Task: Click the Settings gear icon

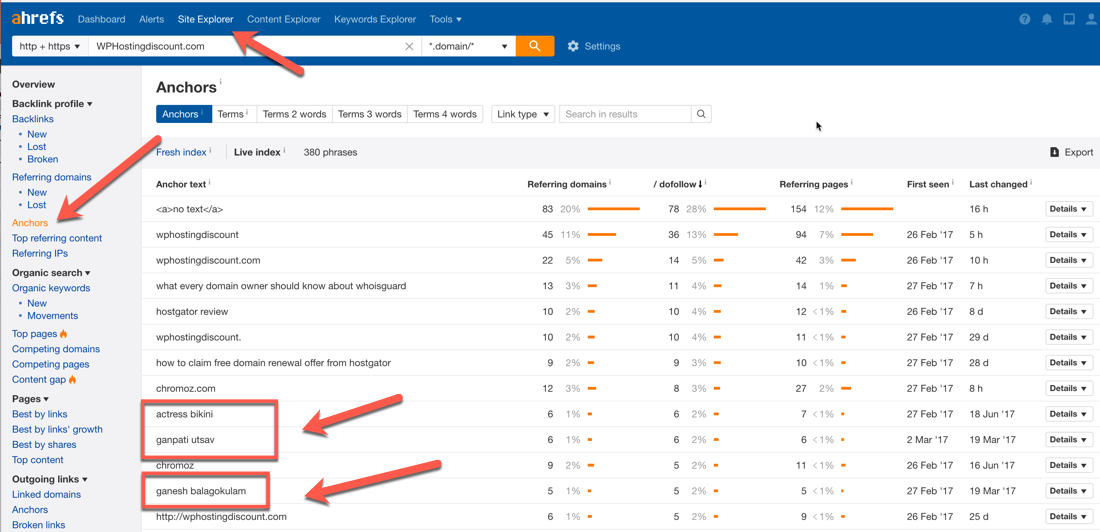Action: click(573, 46)
